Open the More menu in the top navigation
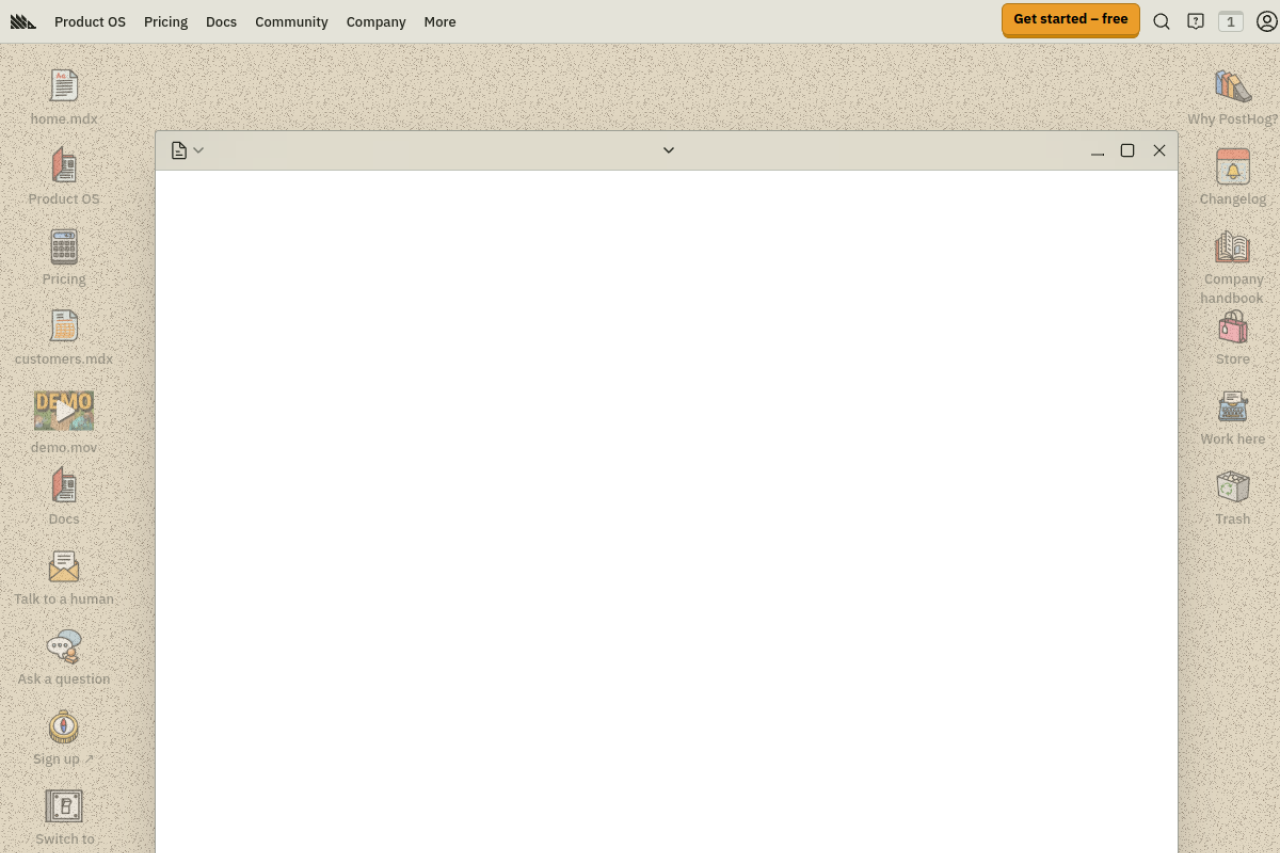Viewport: 1280px width, 853px height. [440, 21]
